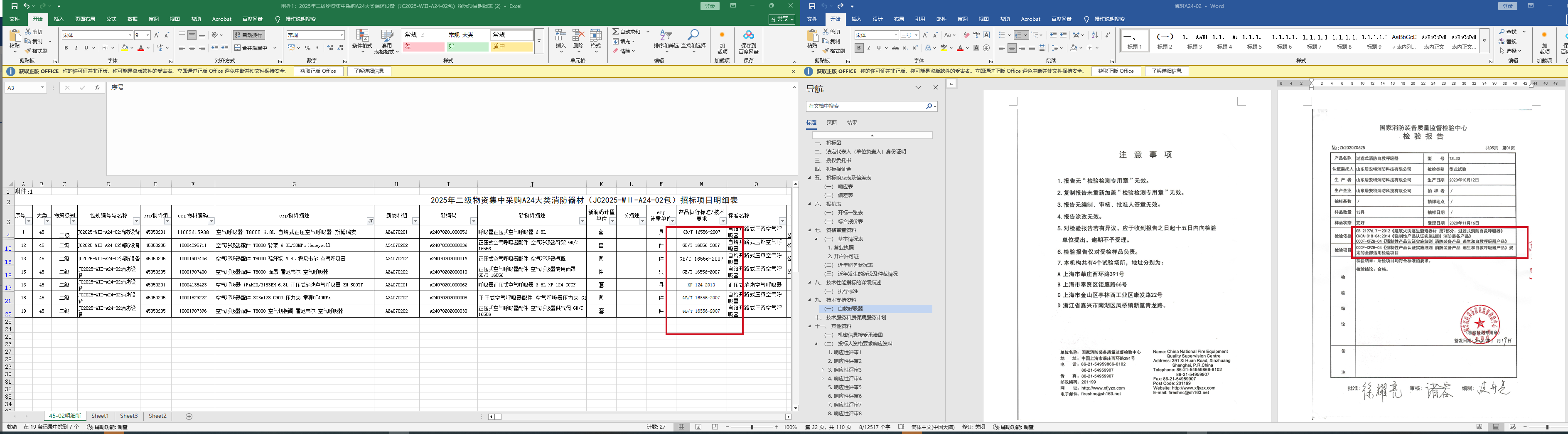Toggle Italic in the Word ribbon
The image size is (1568, 434).
[869, 48]
